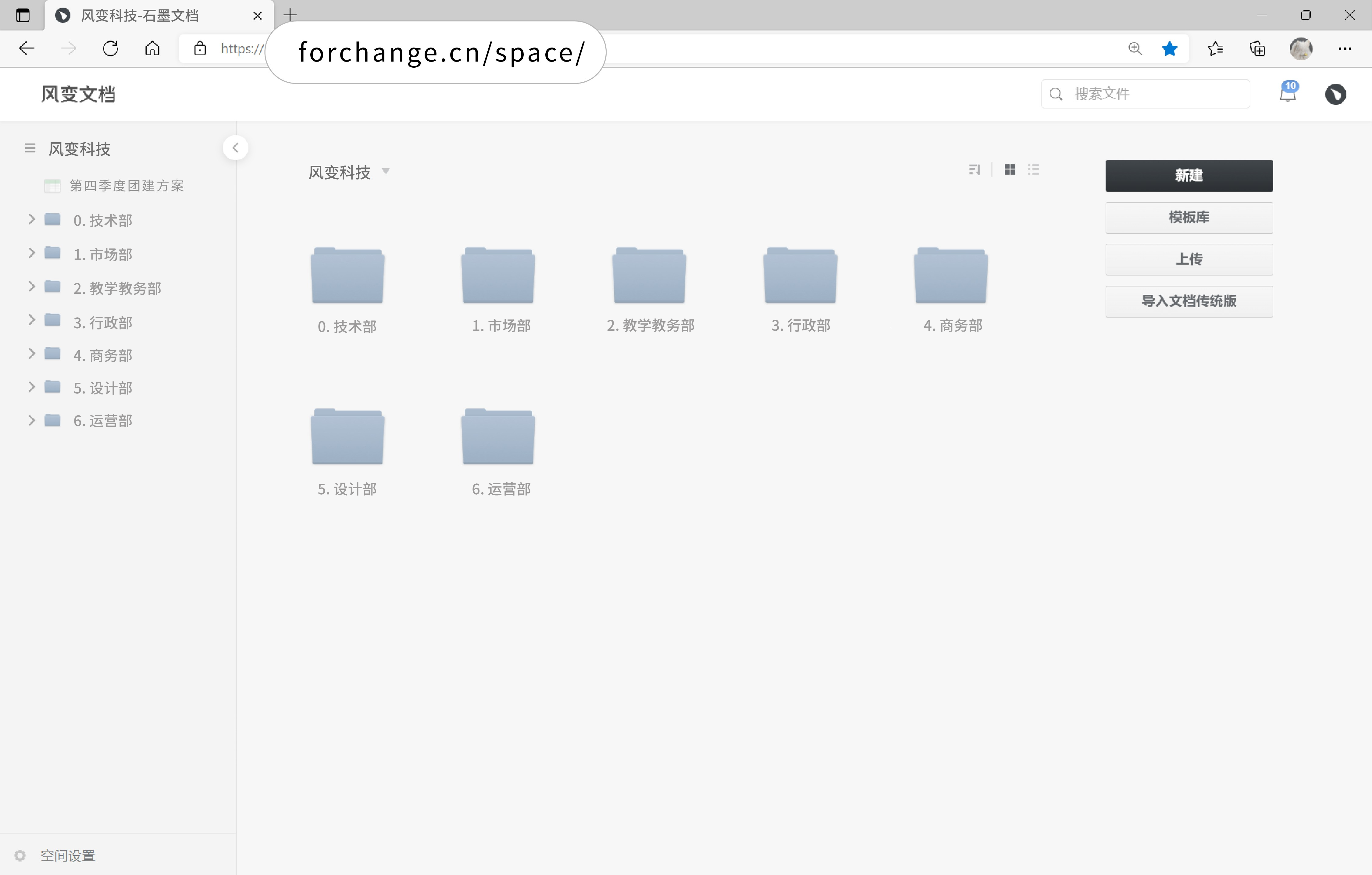The height and width of the screenshot is (875, 1372).
Task: Expand 3. 行政部 in sidebar tree
Action: point(32,320)
